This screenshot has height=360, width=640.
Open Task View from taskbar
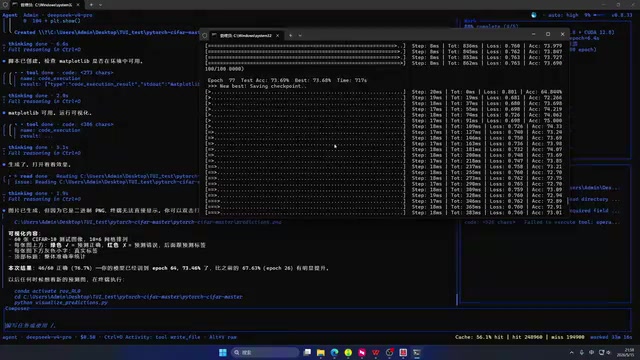point(307,352)
